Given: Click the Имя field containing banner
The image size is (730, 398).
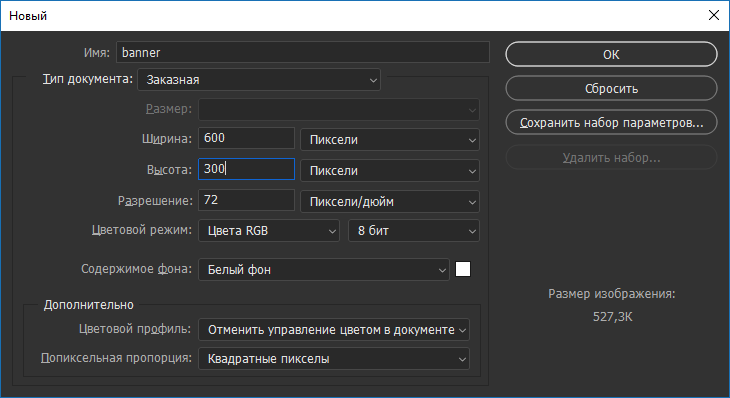Looking at the screenshot, I should 303,52.
